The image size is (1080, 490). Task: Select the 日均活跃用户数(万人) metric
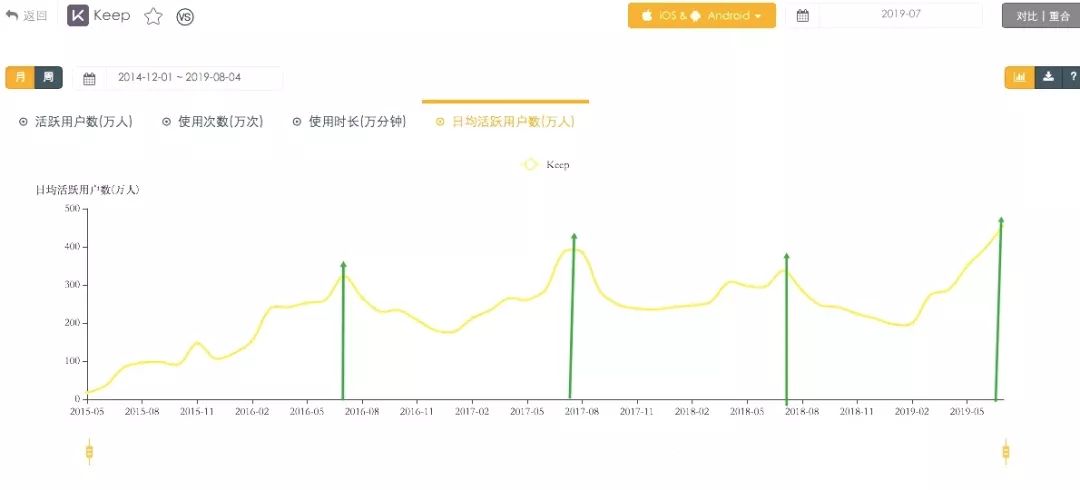click(x=505, y=122)
